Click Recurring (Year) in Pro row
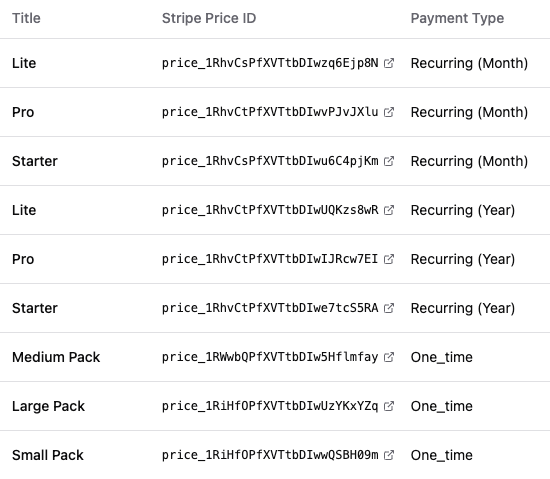Viewport: 550px width, 479px height. [463, 259]
